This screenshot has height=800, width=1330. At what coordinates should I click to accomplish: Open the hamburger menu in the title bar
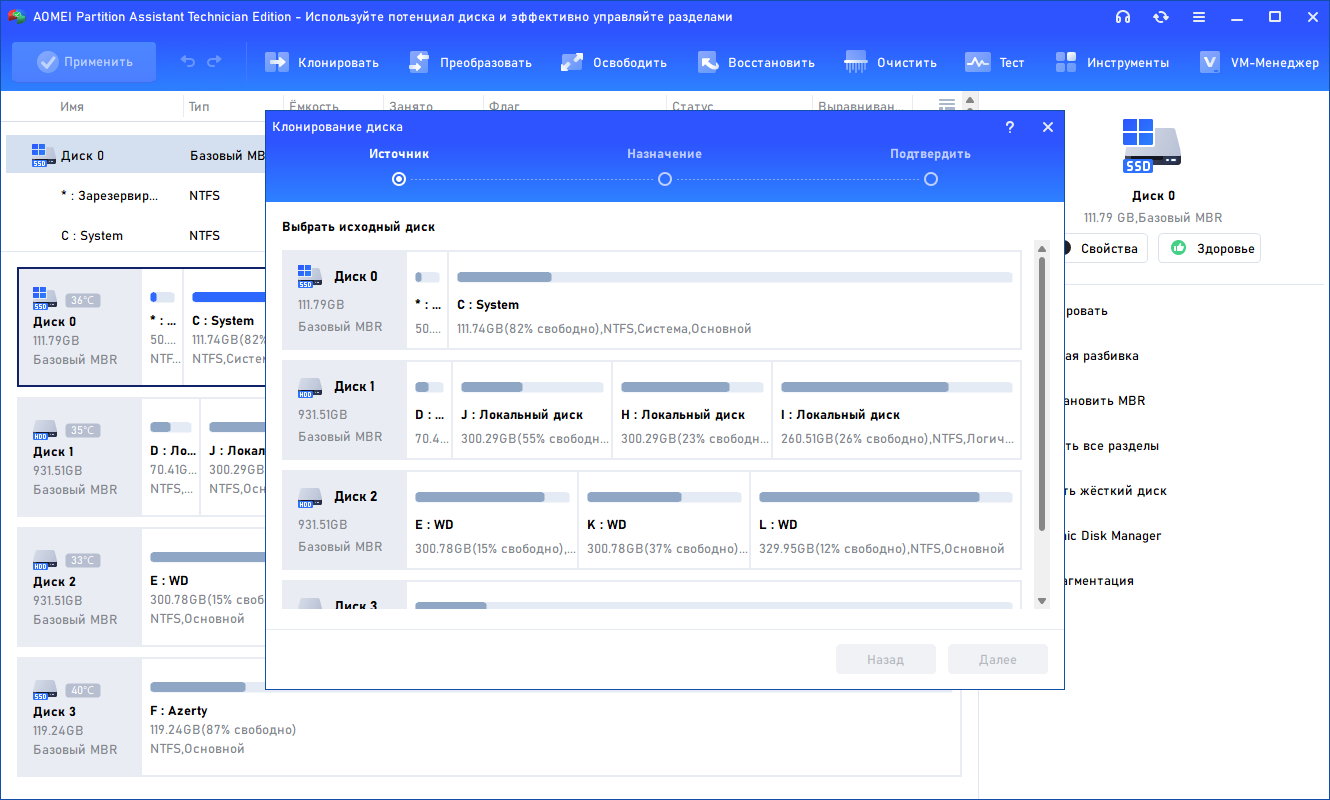1199,17
